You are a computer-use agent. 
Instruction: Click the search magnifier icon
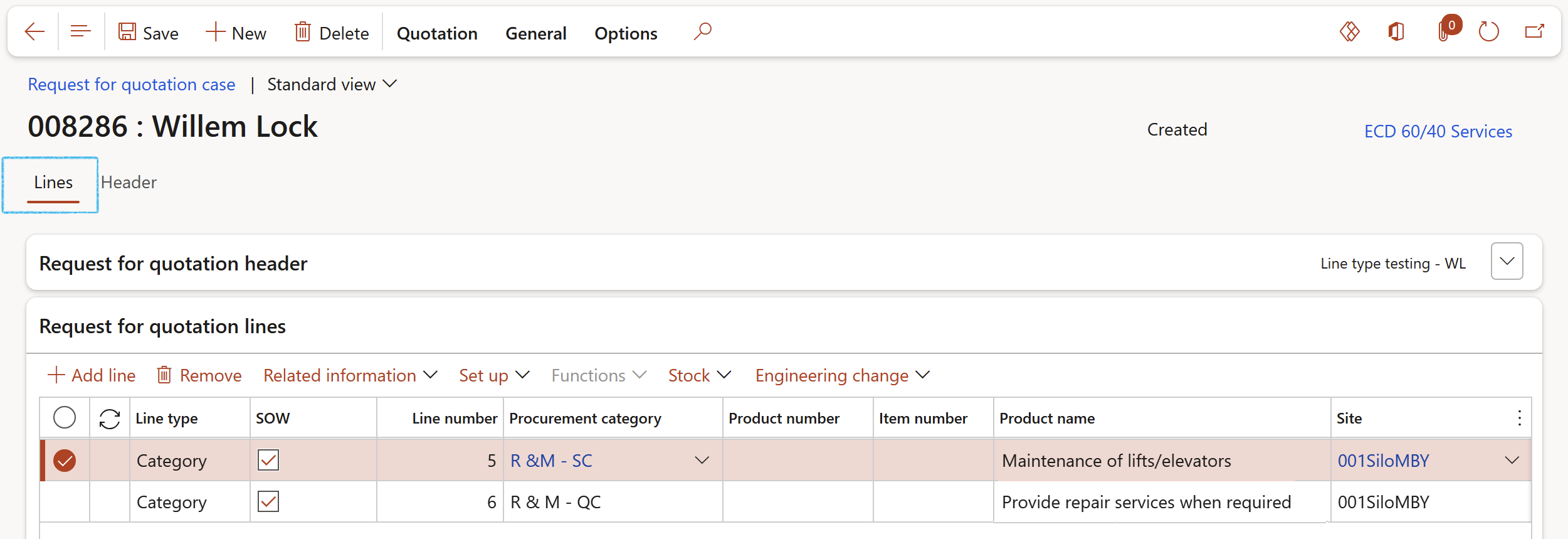click(702, 31)
